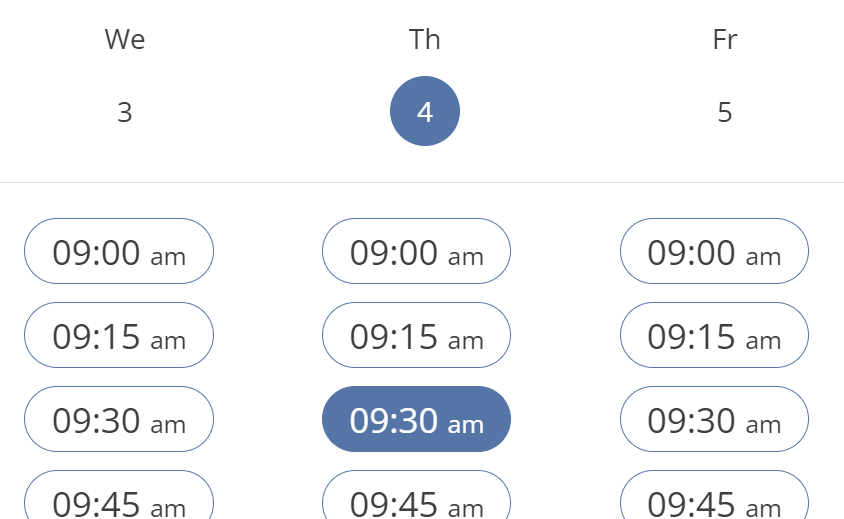Choose Thursday's 09:15 am time slot

[x=416, y=336]
